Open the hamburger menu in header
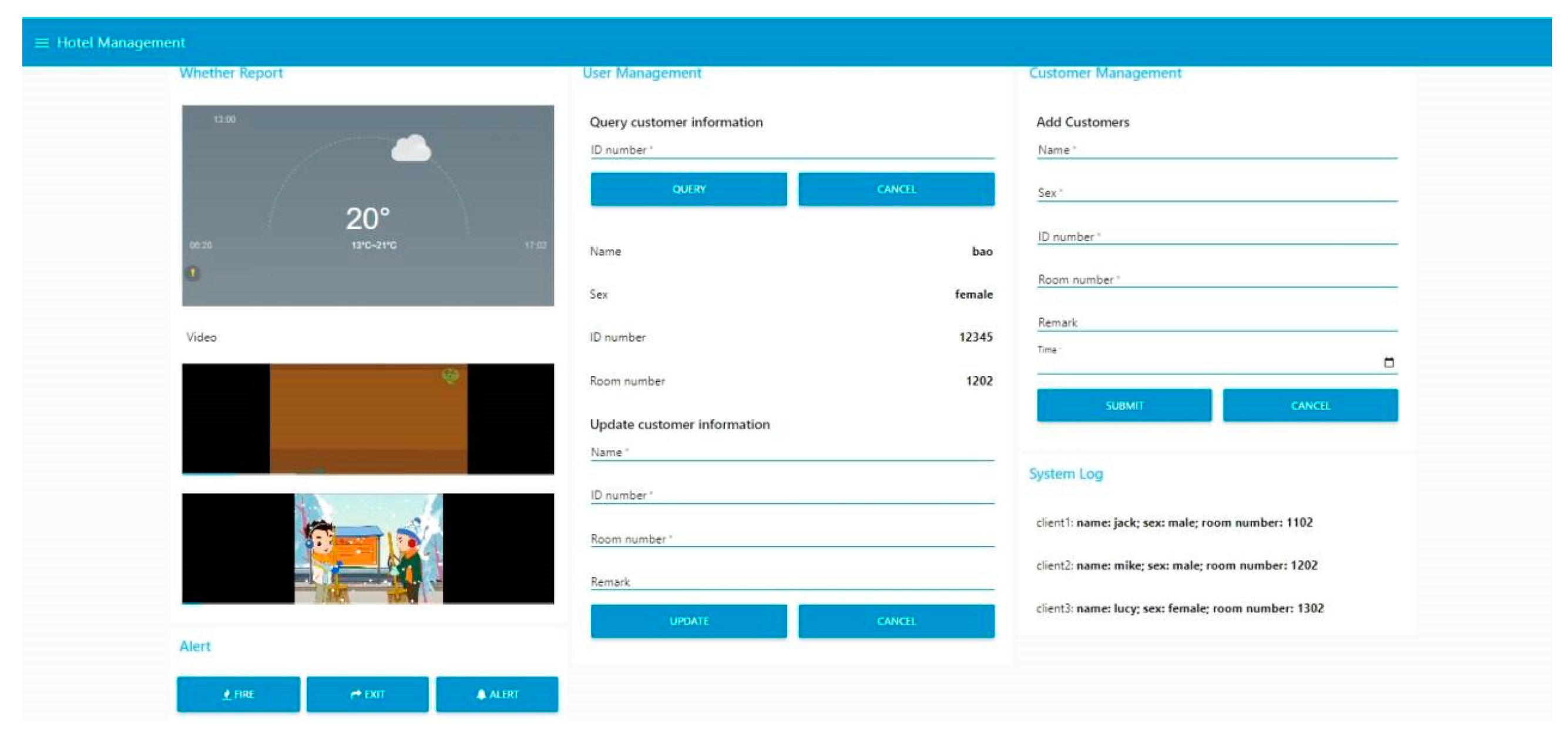The height and width of the screenshot is (733, 1568). click(41, 43)
